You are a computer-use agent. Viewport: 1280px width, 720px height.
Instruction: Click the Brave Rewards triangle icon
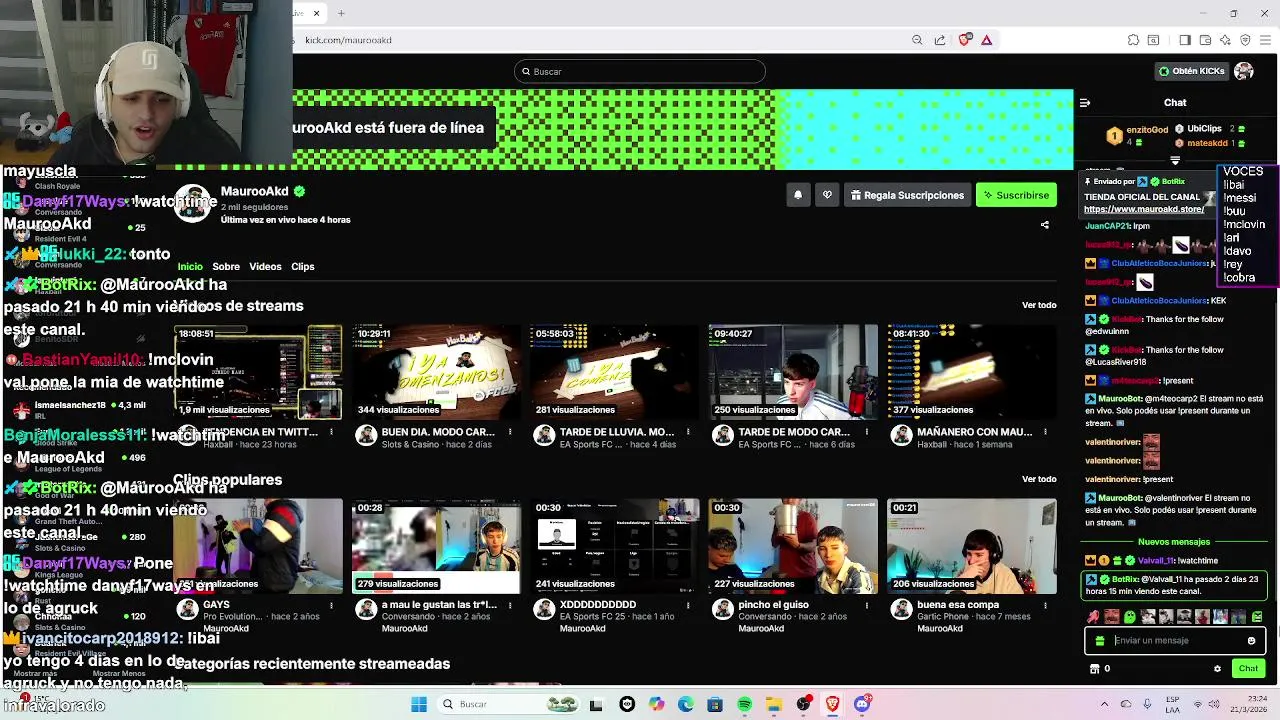click(986, 40)
